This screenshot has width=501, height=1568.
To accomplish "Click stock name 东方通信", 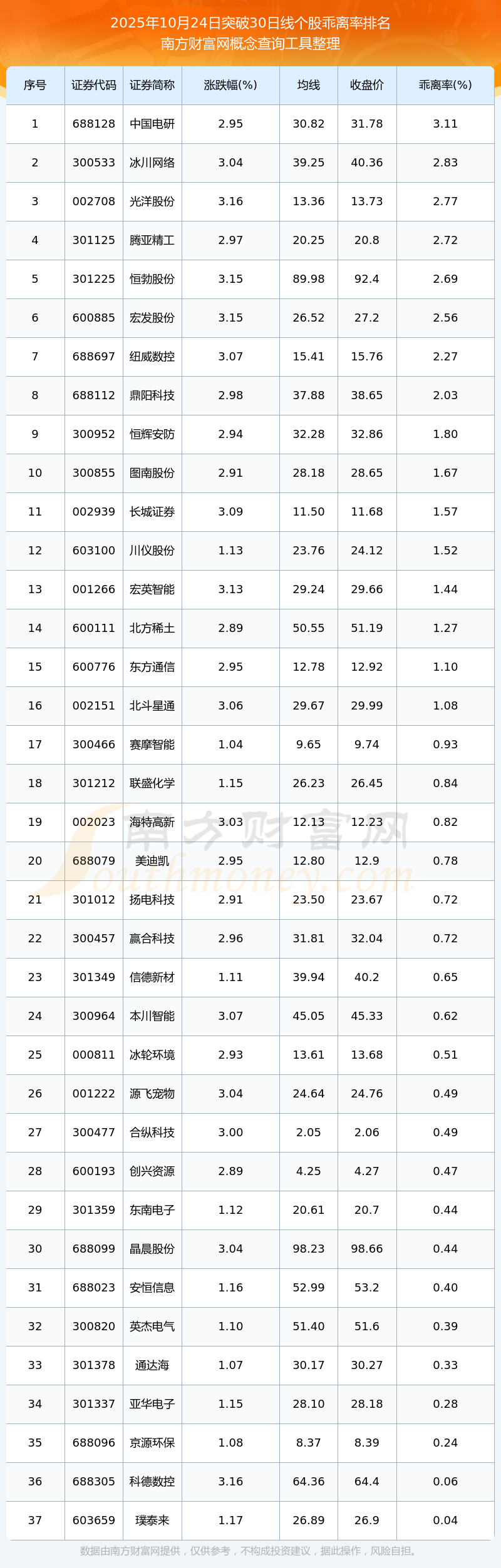I will click(152, 667).
